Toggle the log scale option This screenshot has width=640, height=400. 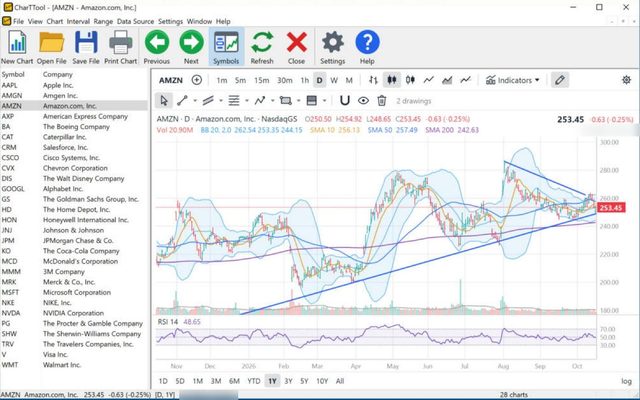[x=626, y=381]
